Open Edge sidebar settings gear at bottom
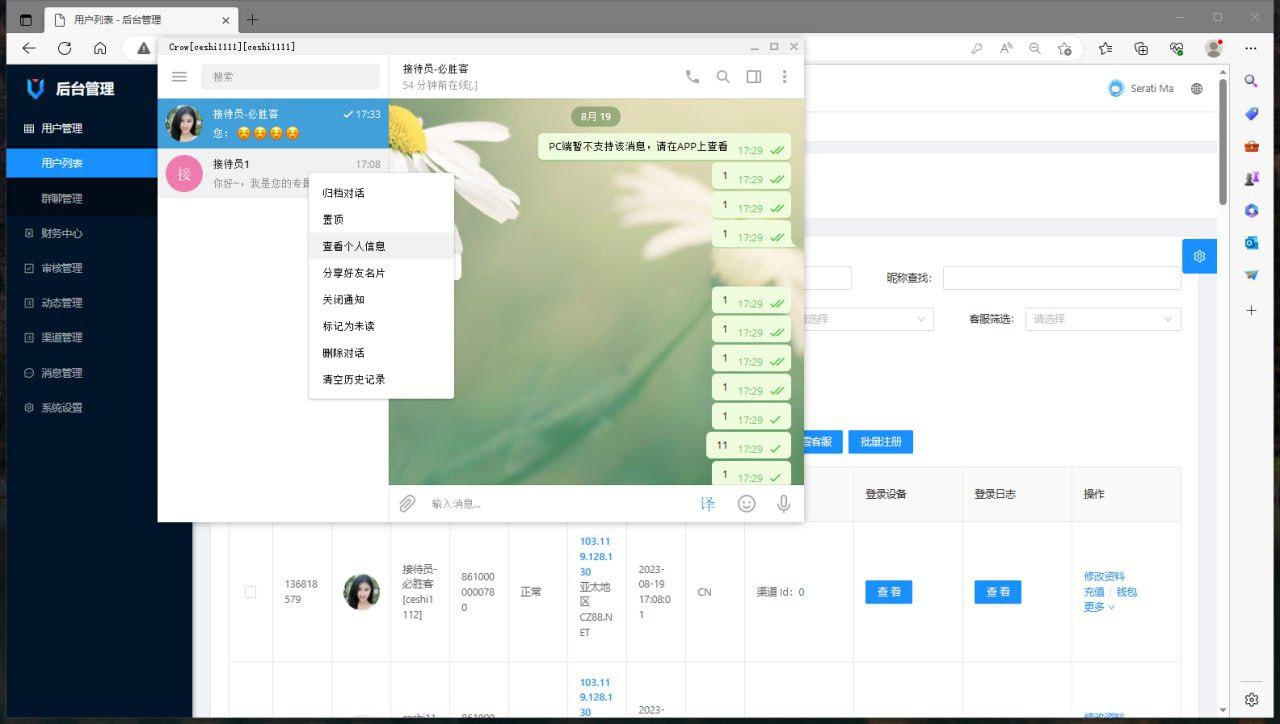The width and height of the screenshot is (1280, 724). [x=1251, y=700]
